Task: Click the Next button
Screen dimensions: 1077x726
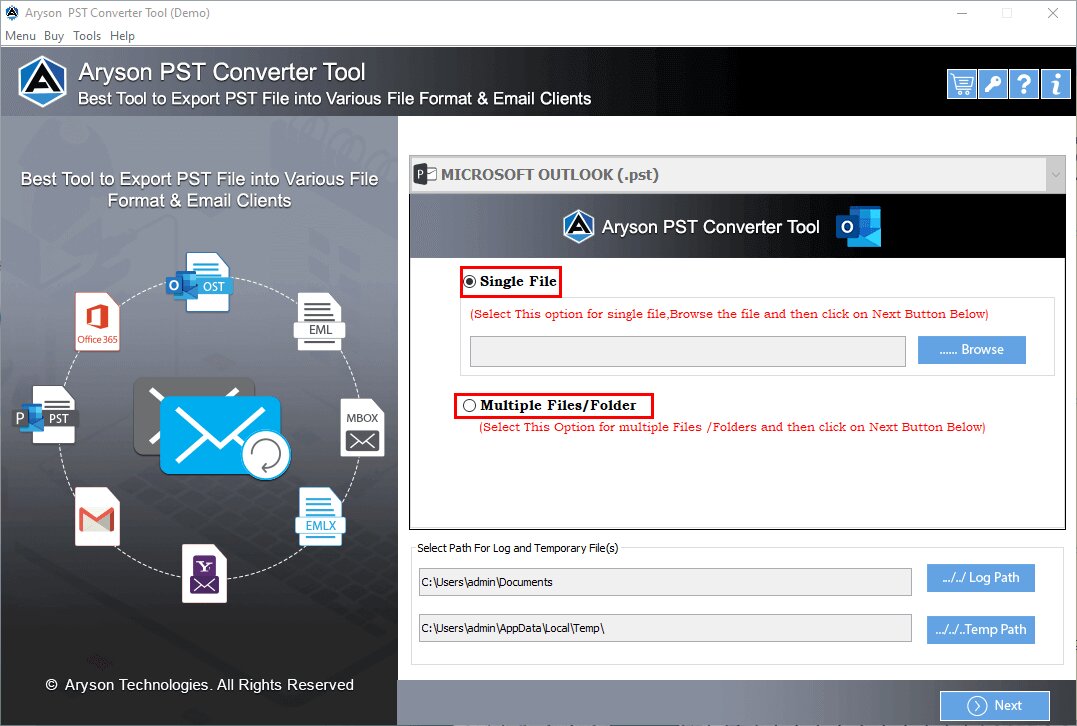Action: click(x=995, y=705)
